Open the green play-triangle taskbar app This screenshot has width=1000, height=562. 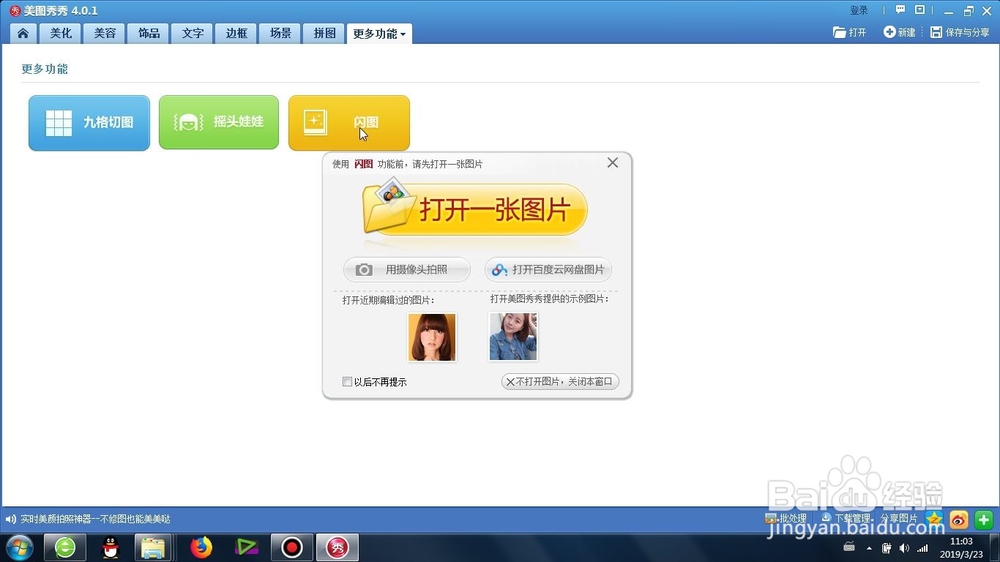246,547
